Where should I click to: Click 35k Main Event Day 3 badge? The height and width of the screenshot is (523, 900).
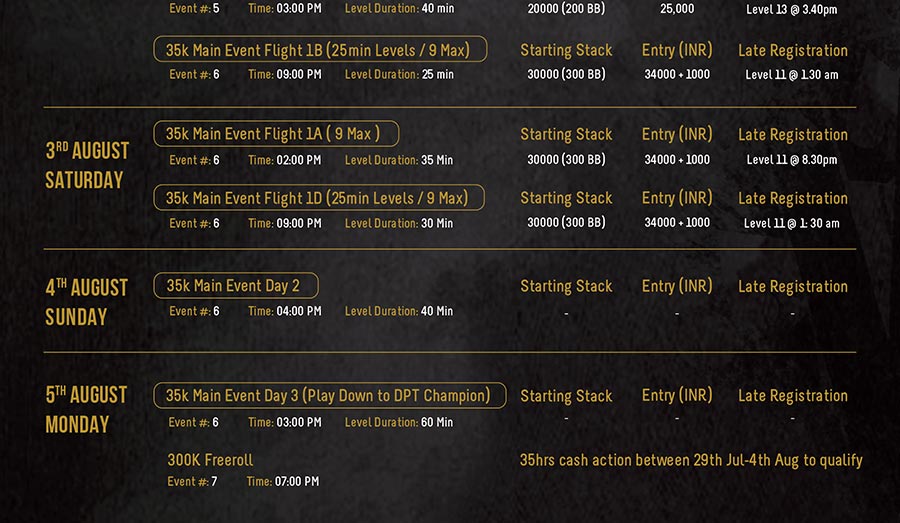(x=329, y=396)
